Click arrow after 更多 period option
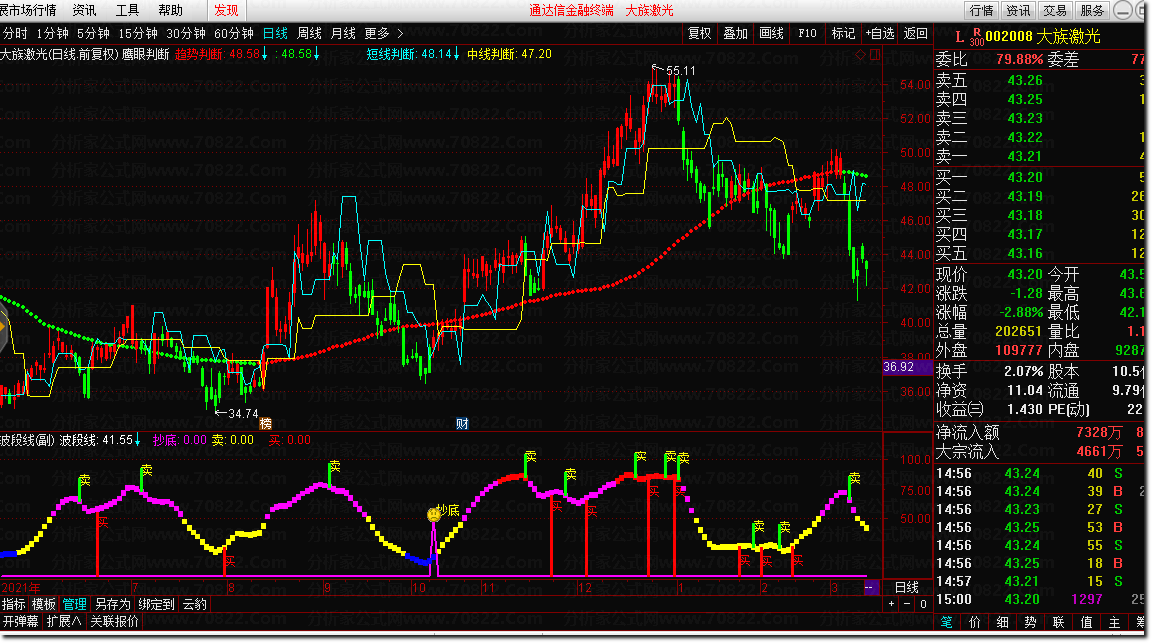 [400, 34]
